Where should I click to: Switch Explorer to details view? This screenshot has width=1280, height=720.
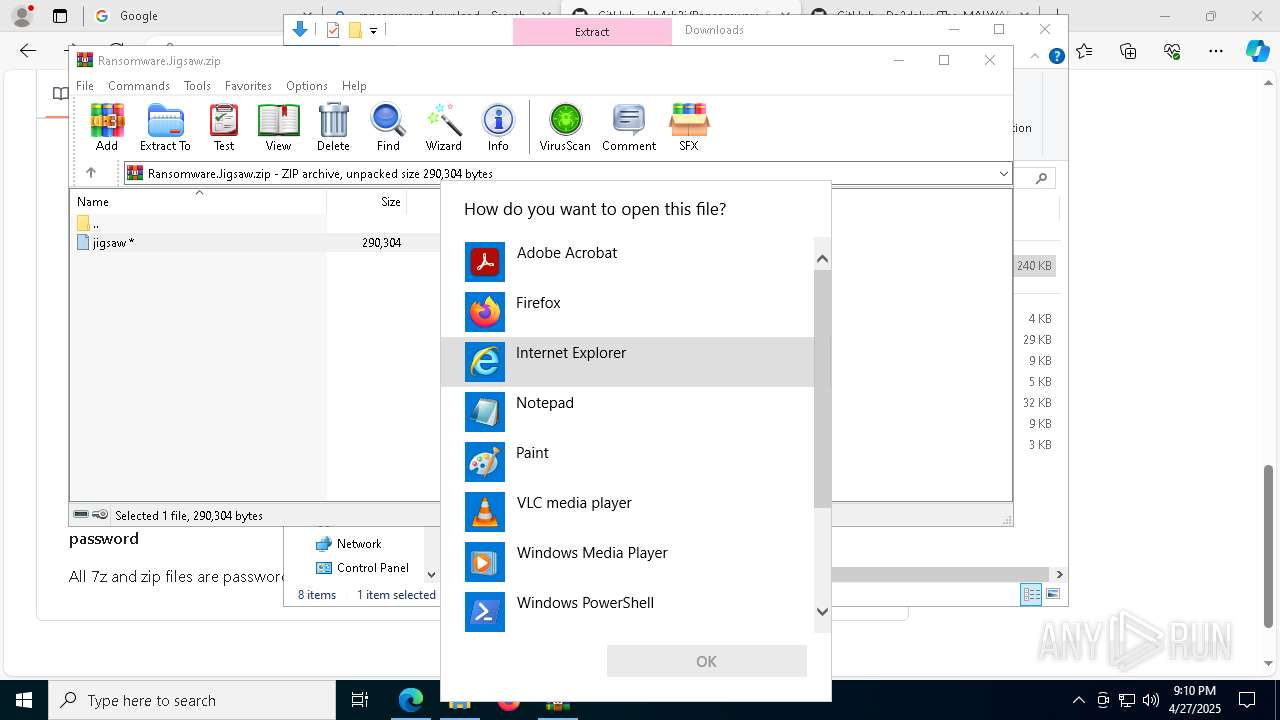(x=1031, y=594)
